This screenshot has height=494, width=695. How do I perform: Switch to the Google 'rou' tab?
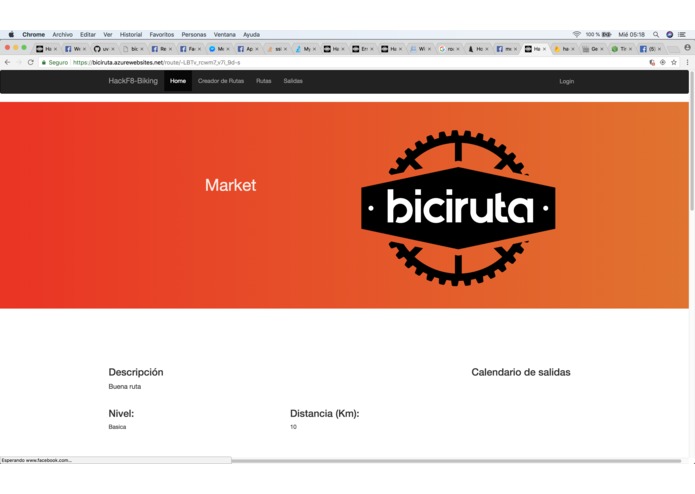pos(447,49)
